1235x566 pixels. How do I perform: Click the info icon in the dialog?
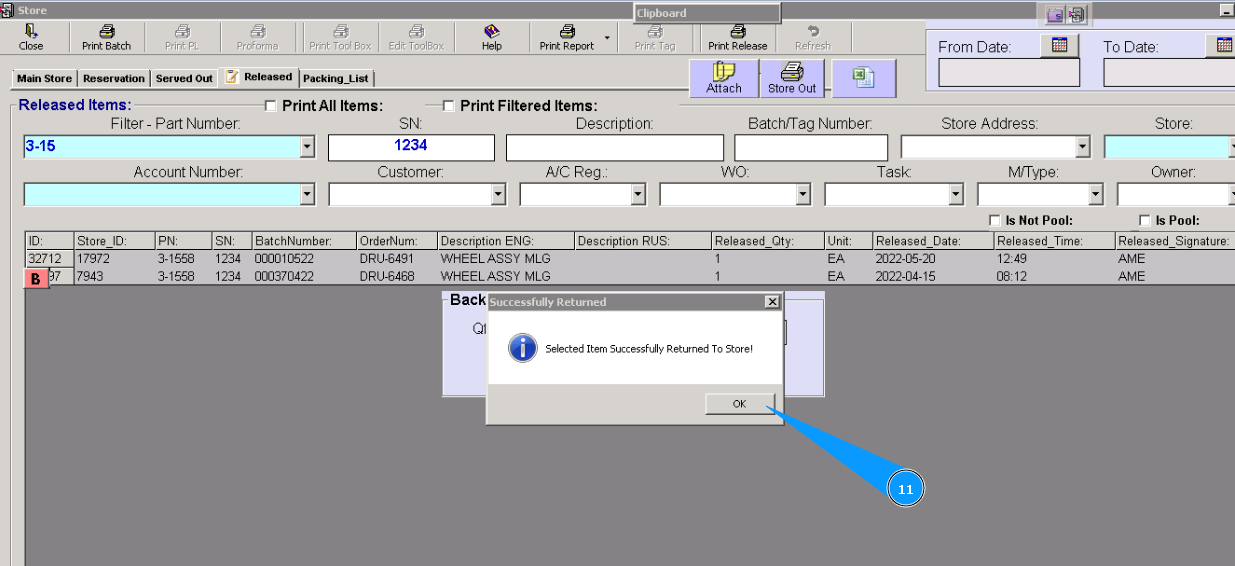coord(523,348)
